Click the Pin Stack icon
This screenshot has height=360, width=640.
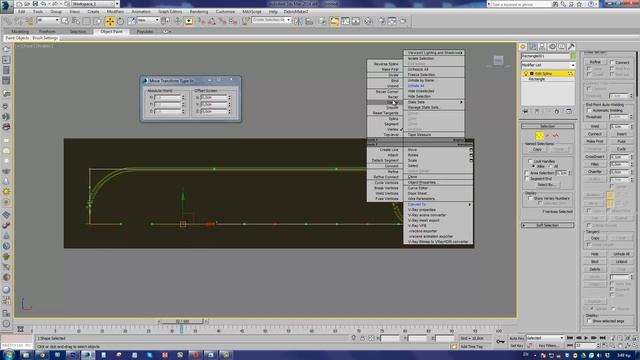(x=526, y=111)
